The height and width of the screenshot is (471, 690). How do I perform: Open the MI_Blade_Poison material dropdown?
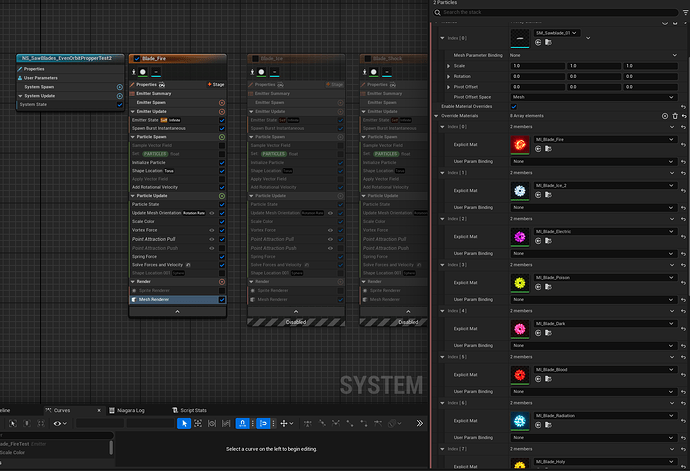pyautogui.click(x=605, y=278)
